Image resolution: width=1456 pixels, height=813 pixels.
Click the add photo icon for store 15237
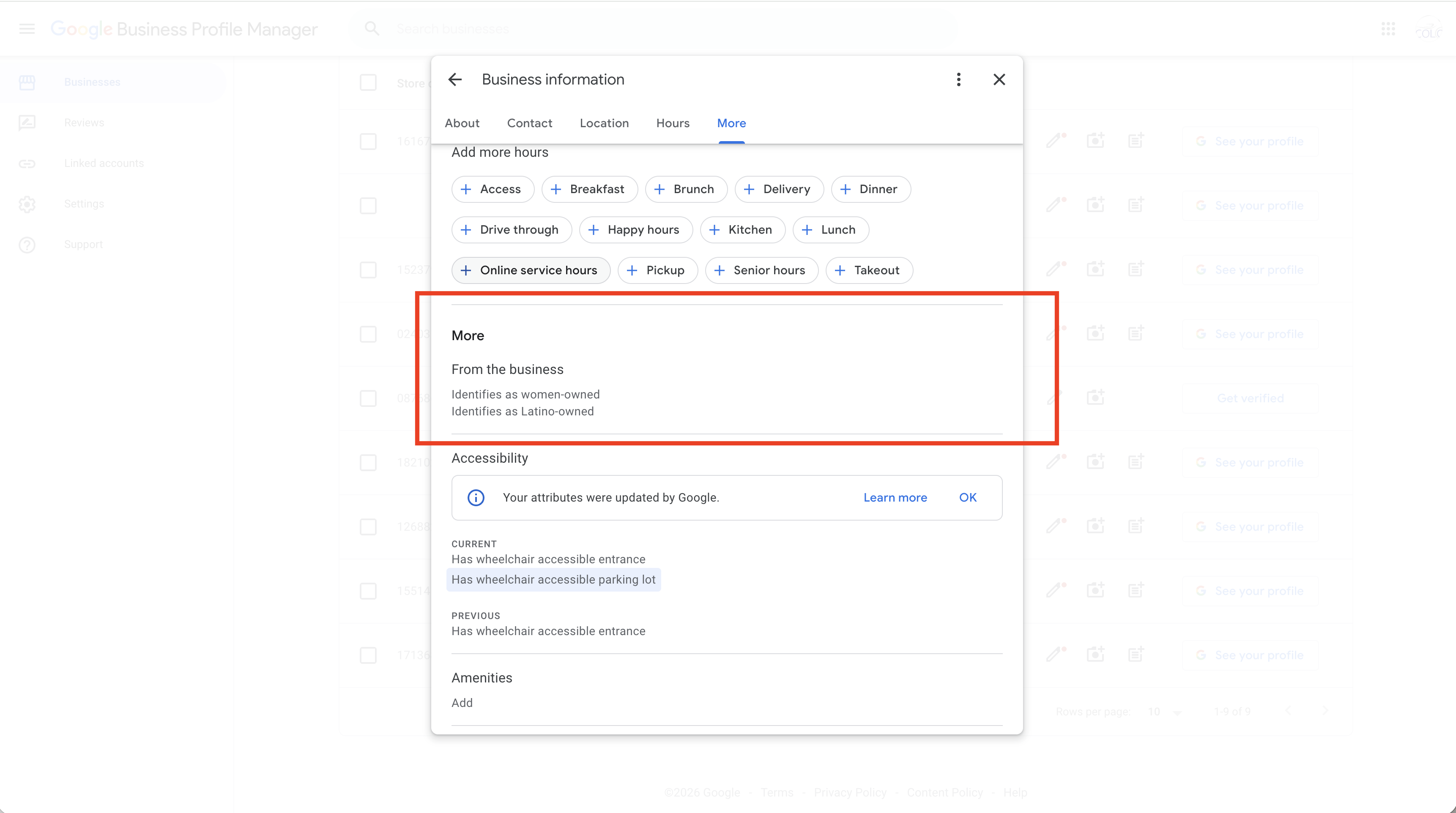[1095, 270]
